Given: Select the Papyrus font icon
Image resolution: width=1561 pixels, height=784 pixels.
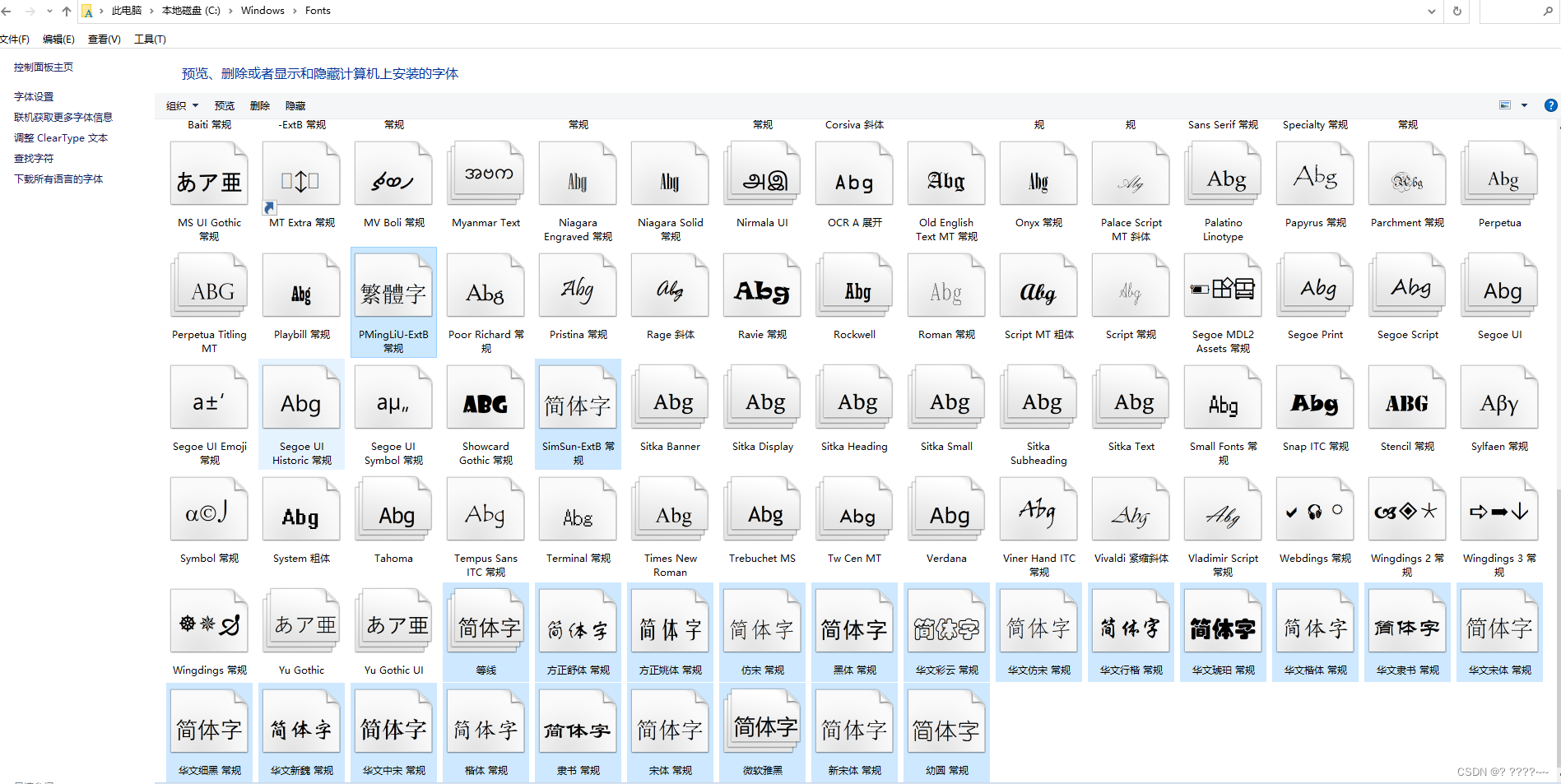Looking at the screenshot, I should click(x=1315, y=174).
